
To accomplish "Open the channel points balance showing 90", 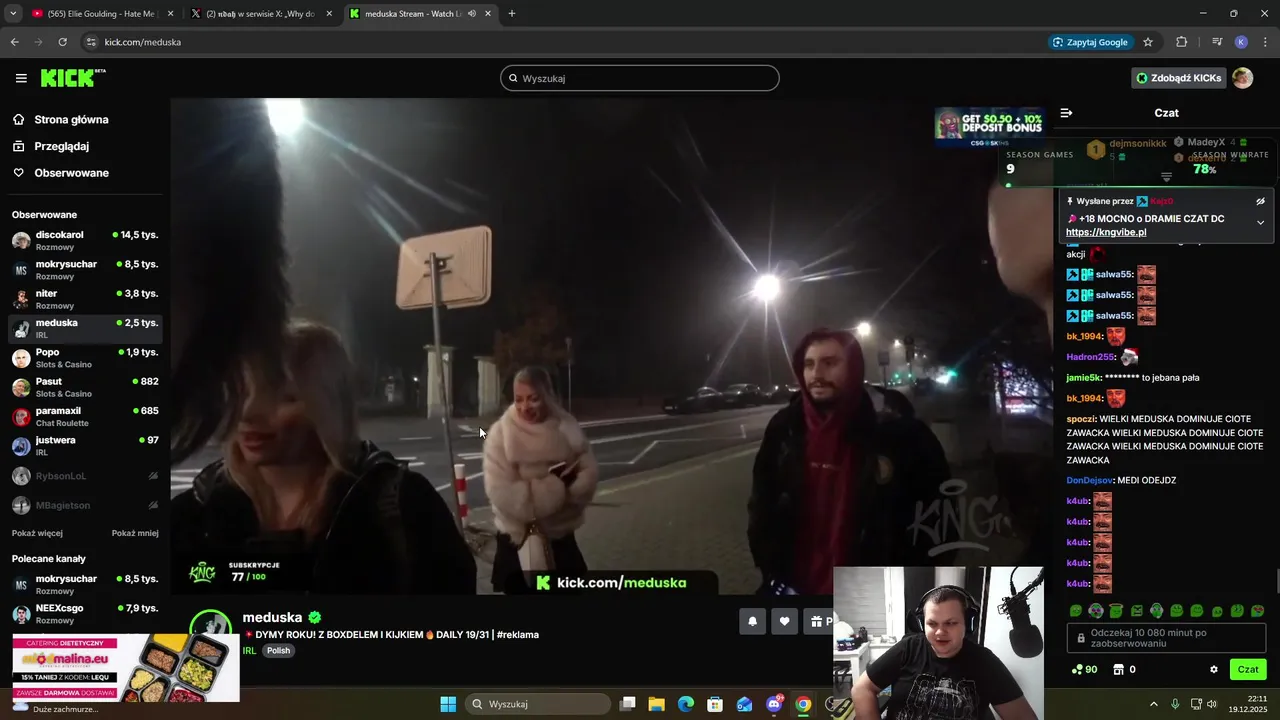I will click(1084, 669).
